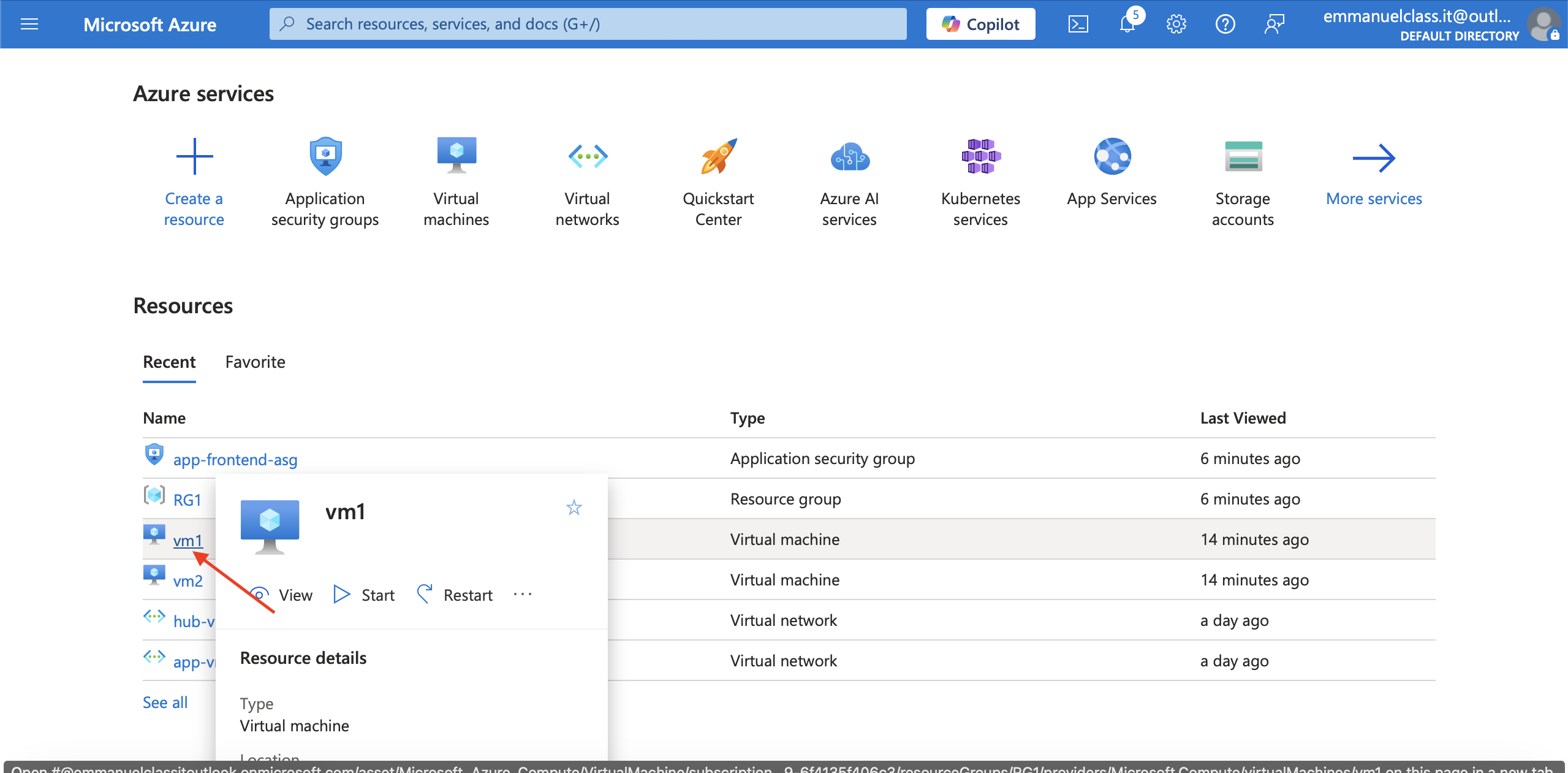Click vm2 row monitor icon
The height and width of the screenshot is (773, 1568).
154,575
